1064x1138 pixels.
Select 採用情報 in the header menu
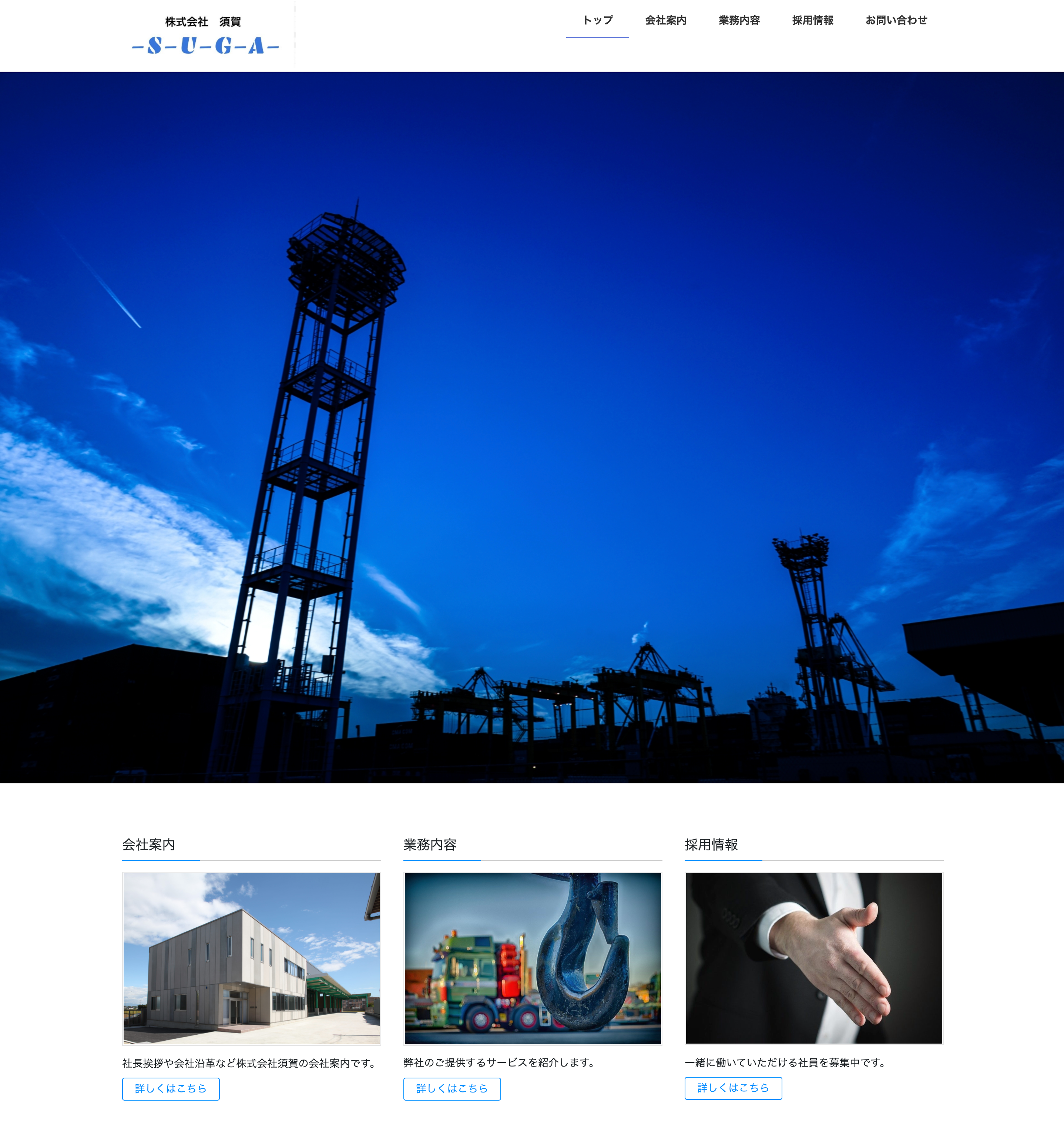[x=812, y=20]
